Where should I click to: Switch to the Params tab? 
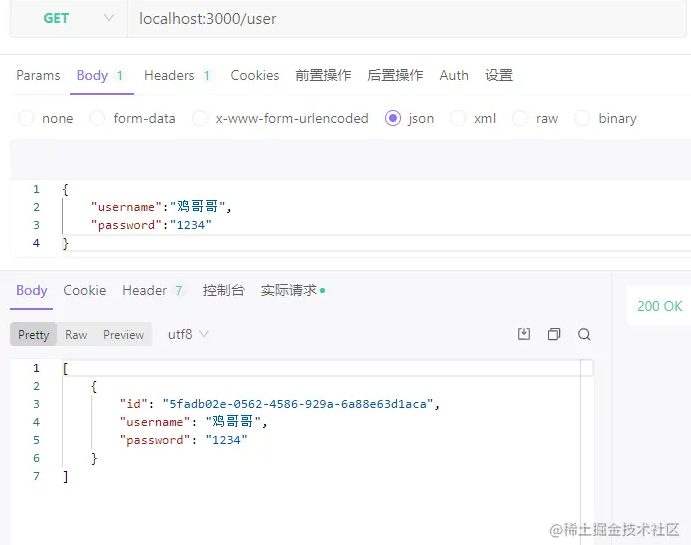[38, 75]
